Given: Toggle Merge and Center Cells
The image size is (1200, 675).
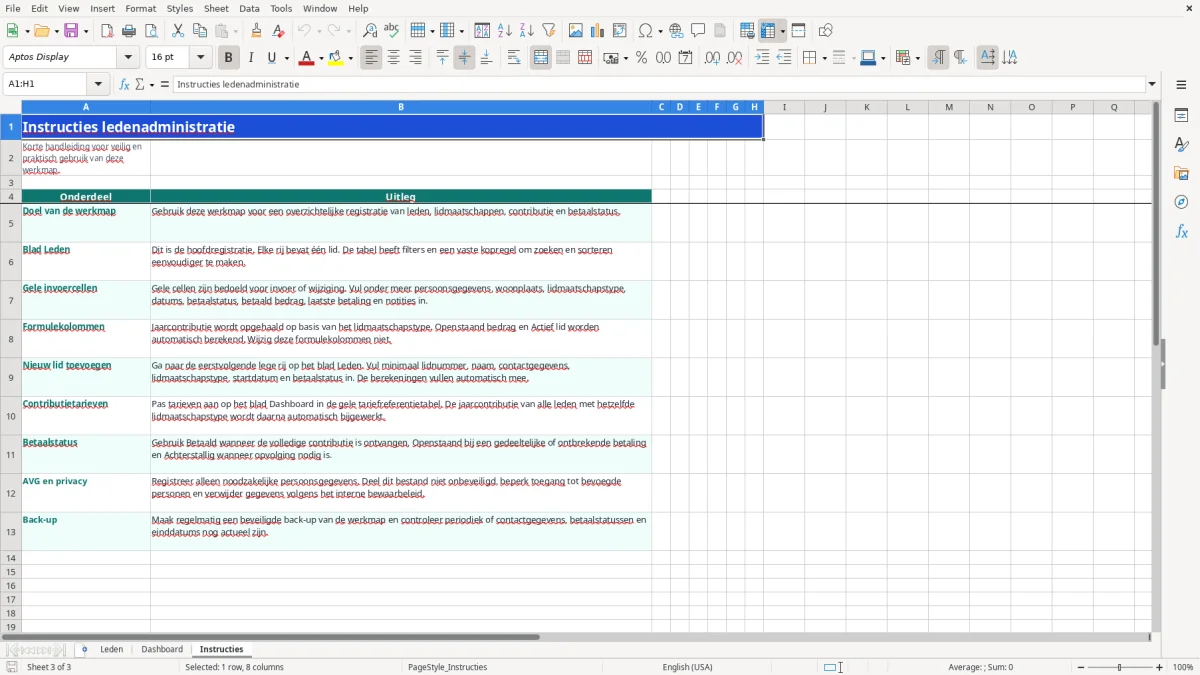Looking at the screenshot, I should tap(541, 58).
